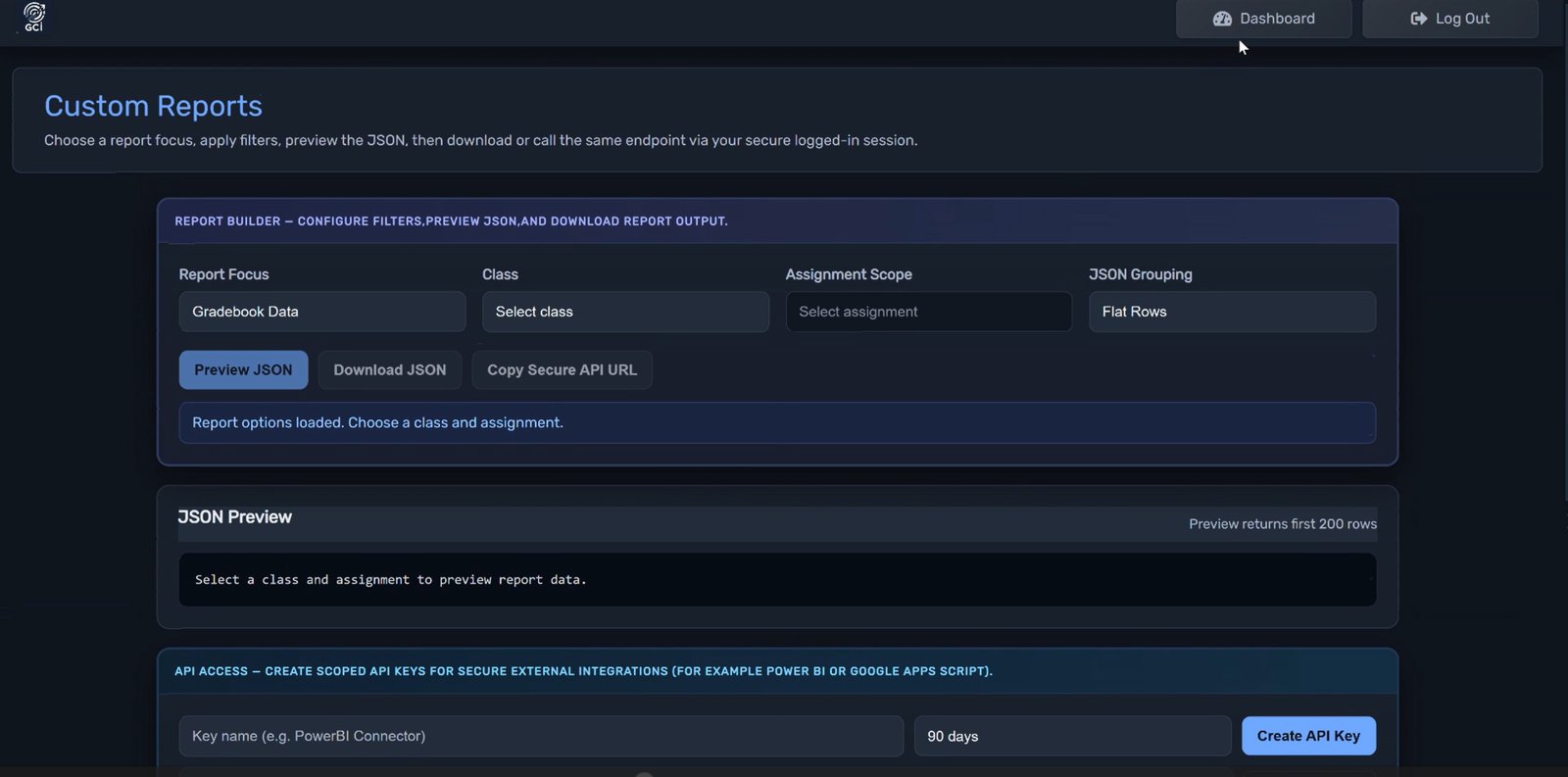Click the Custom Reports heading
1568x777 pixels.
pyautogui.click(x=153, y=106)
